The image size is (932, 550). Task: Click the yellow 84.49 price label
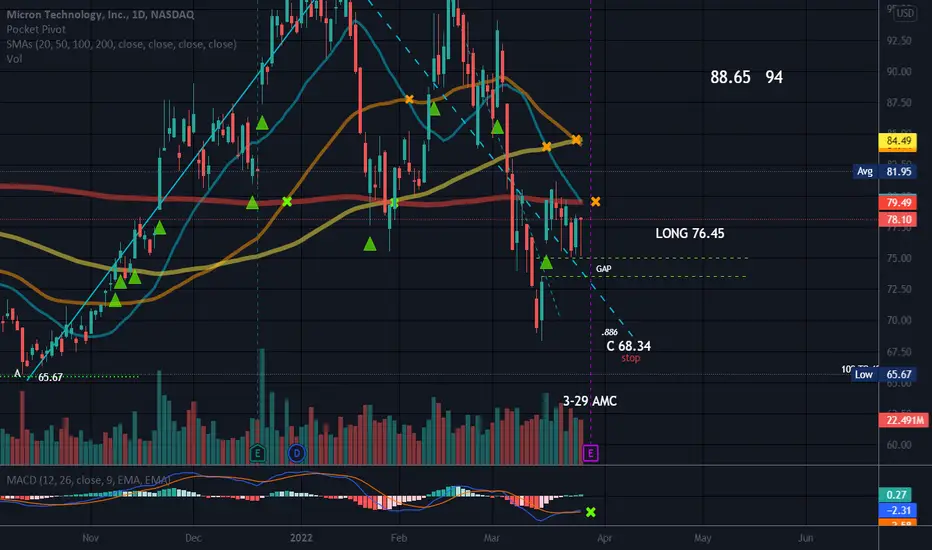898,141
